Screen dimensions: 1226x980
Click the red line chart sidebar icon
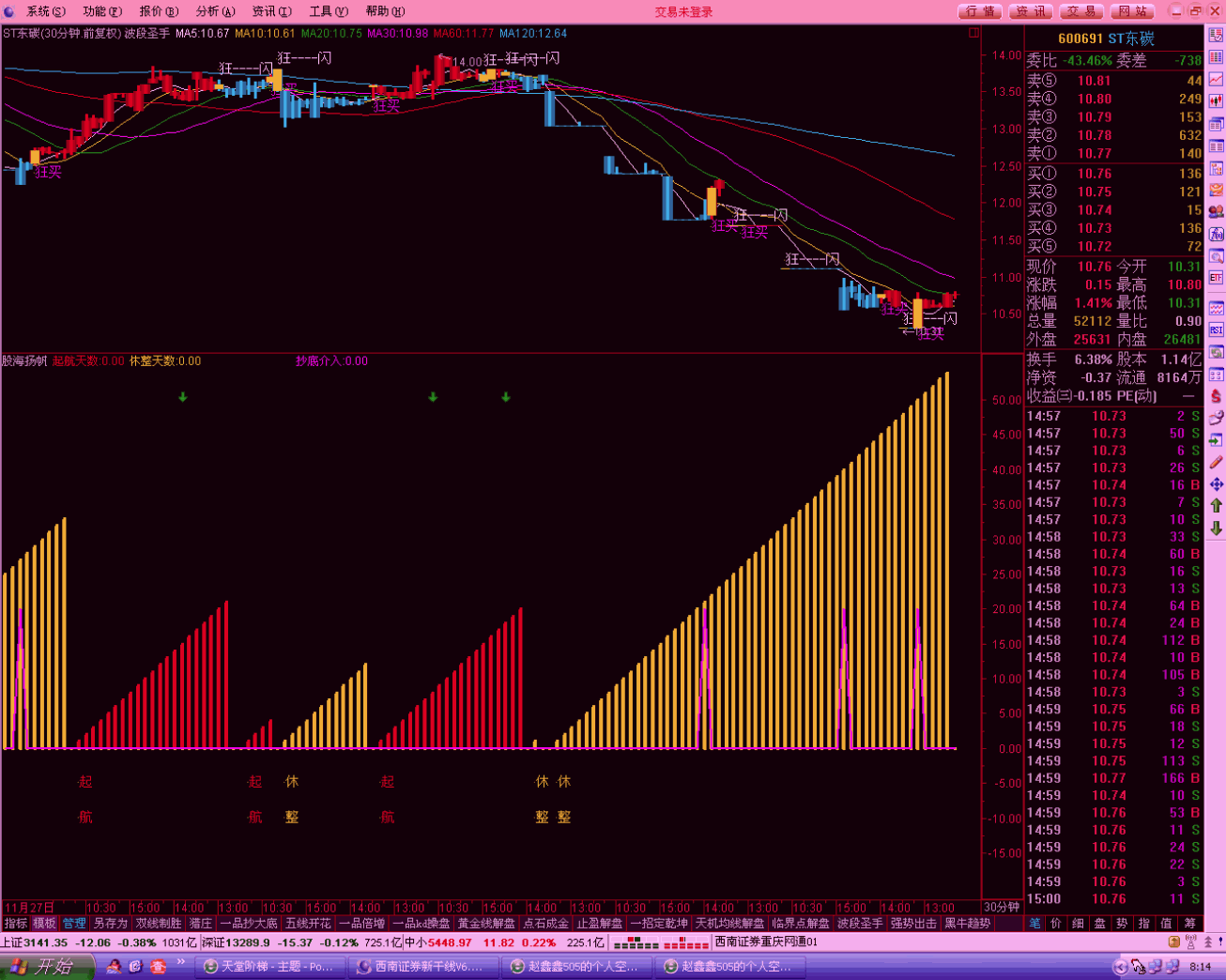point(1216,80)
